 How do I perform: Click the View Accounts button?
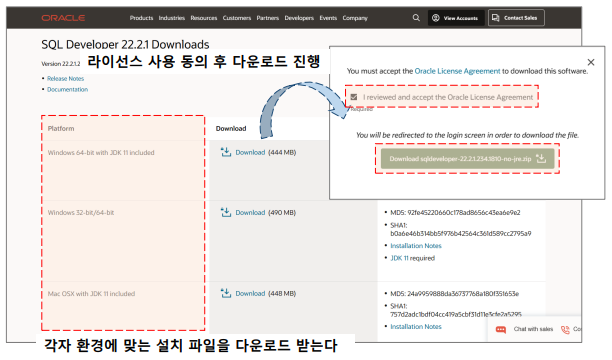pos(456,18)
